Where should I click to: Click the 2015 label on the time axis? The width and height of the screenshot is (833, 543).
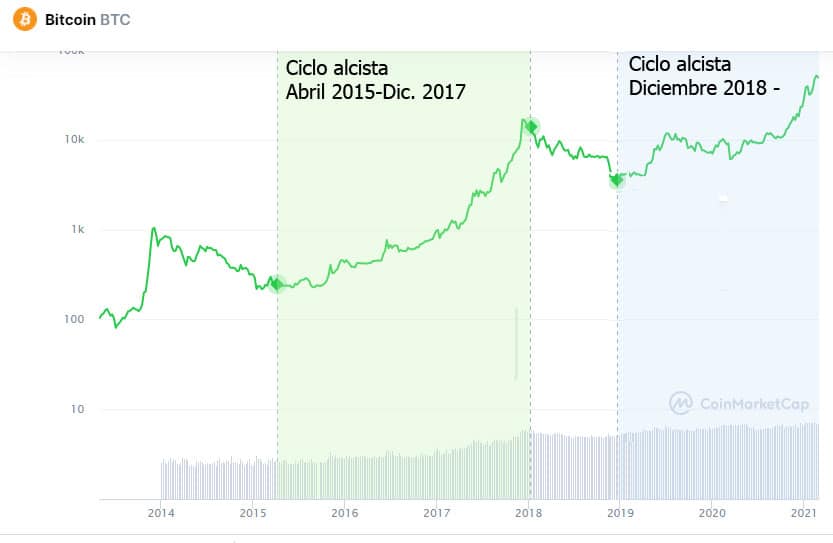(x=252, y=513)
